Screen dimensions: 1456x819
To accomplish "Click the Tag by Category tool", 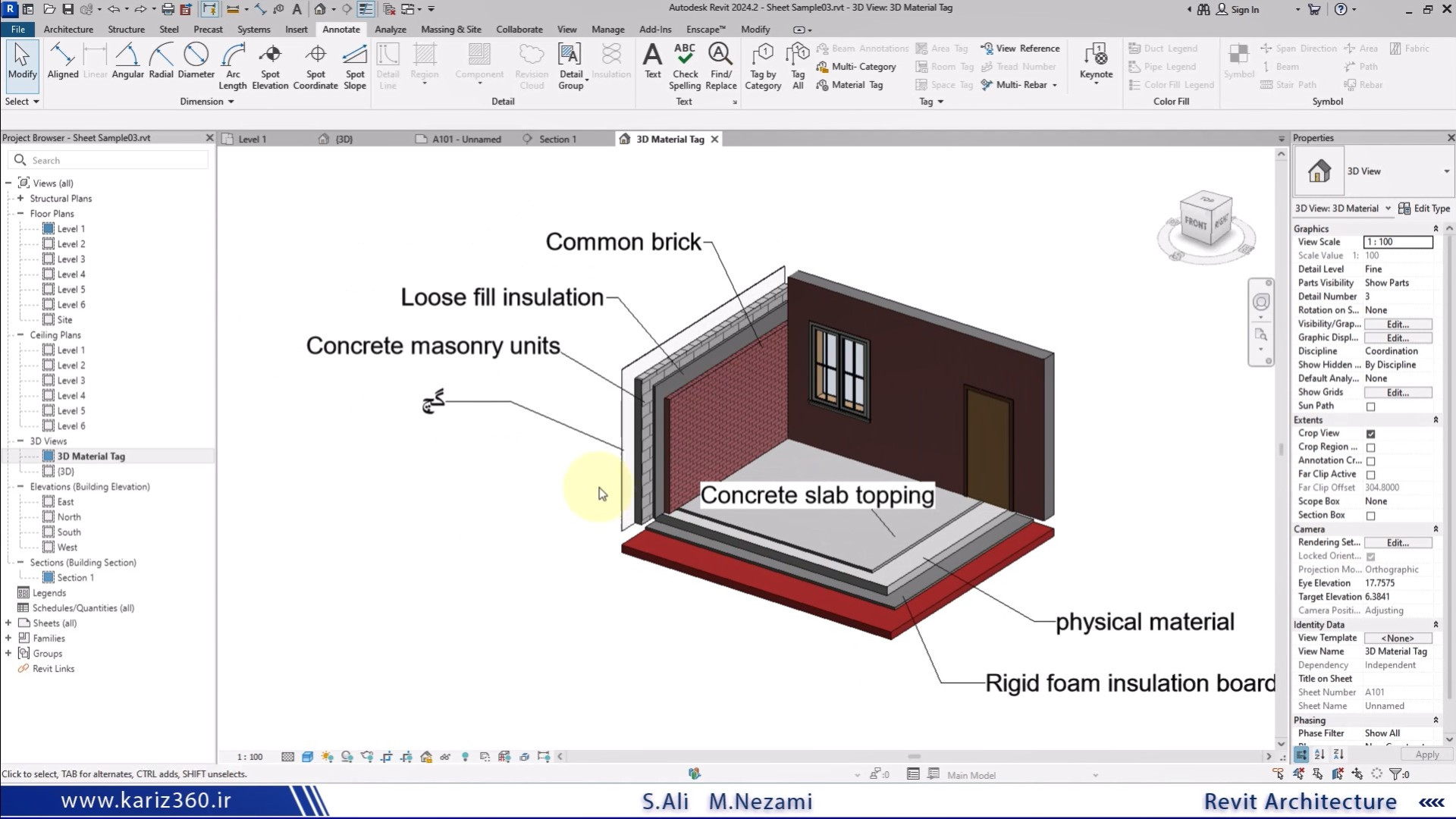I will (x=763, y=66).
